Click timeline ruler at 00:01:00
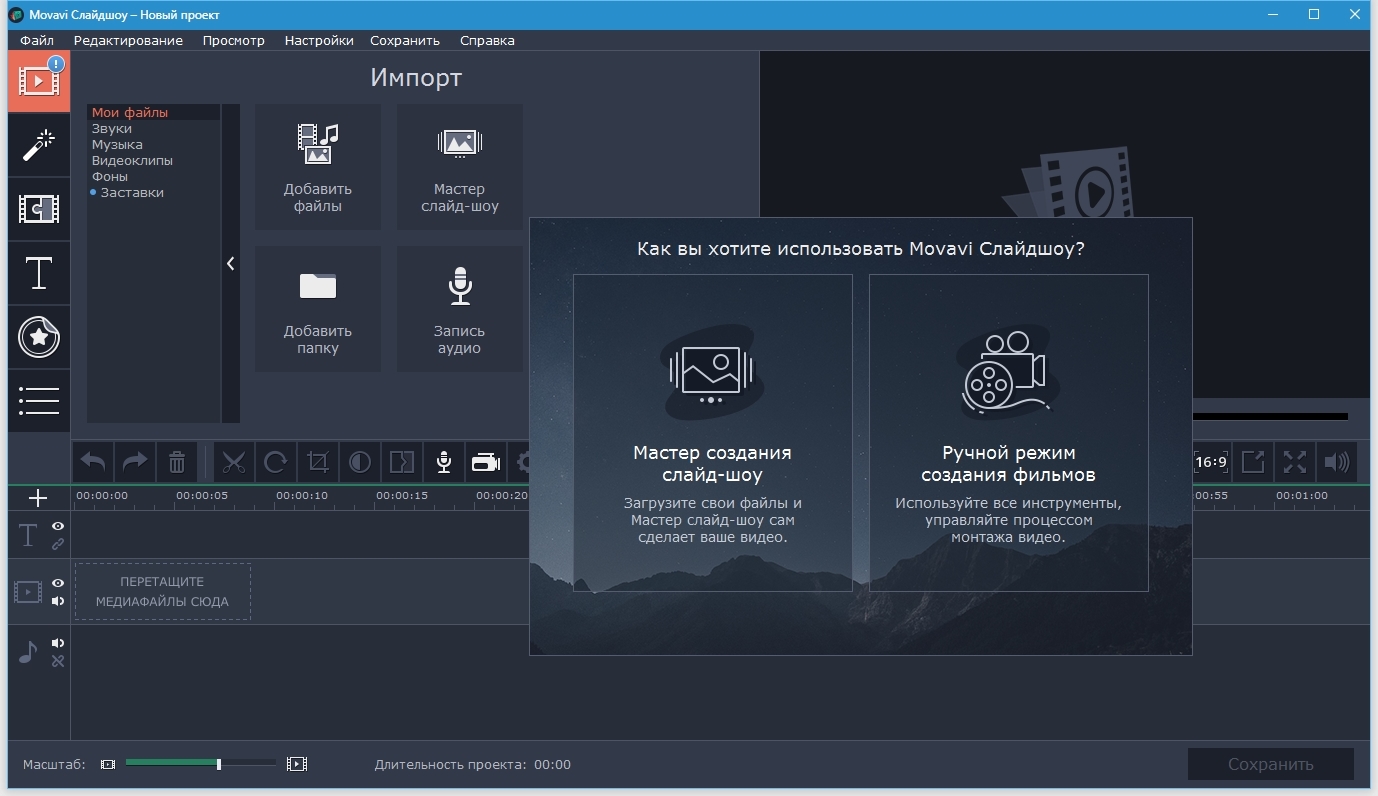The height and width of the screenshot is (796, 1378). (x=1302, y=495)
